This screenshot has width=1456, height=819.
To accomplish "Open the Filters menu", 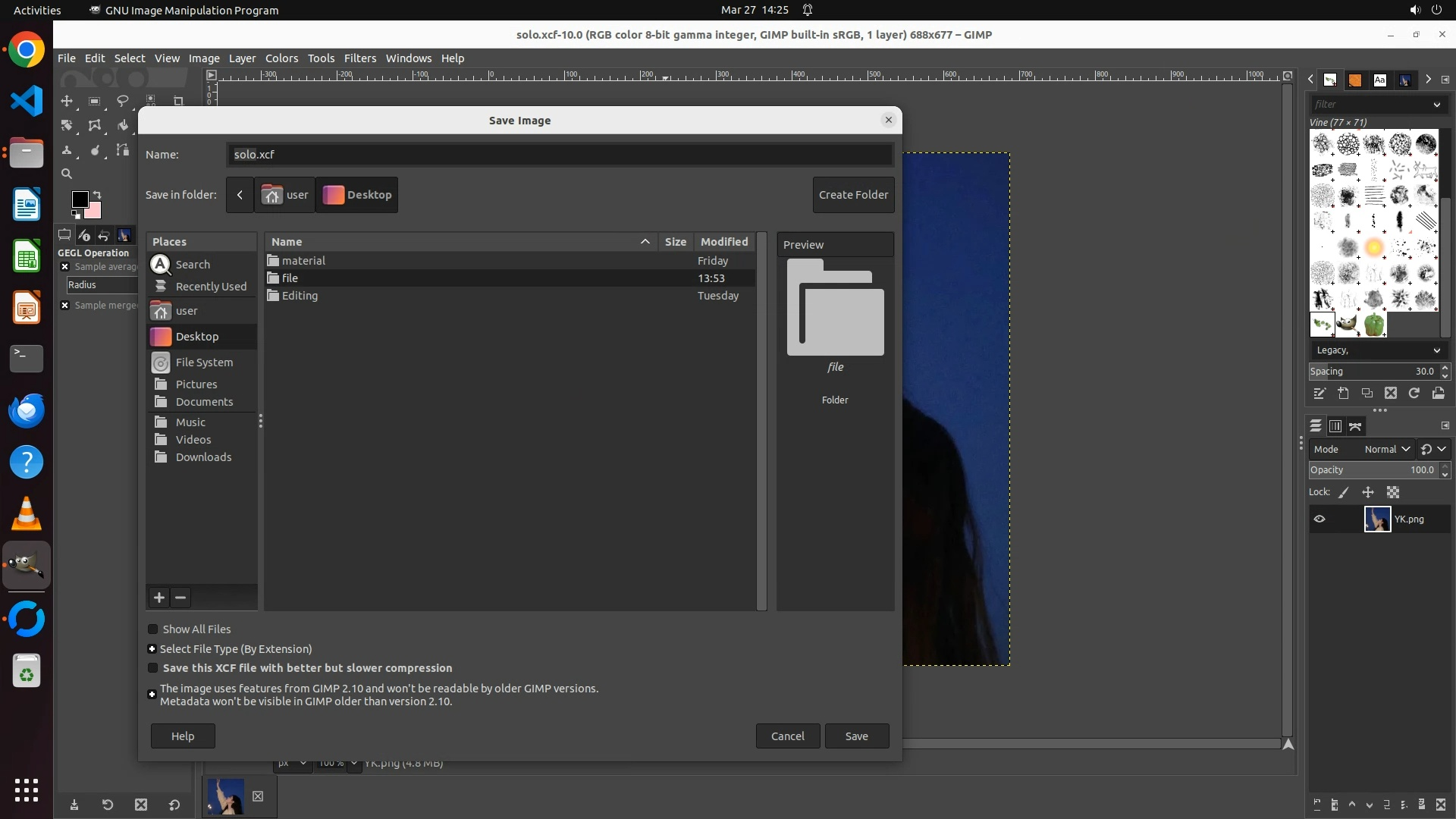I will pyautogui.click(x=359, y=58).
